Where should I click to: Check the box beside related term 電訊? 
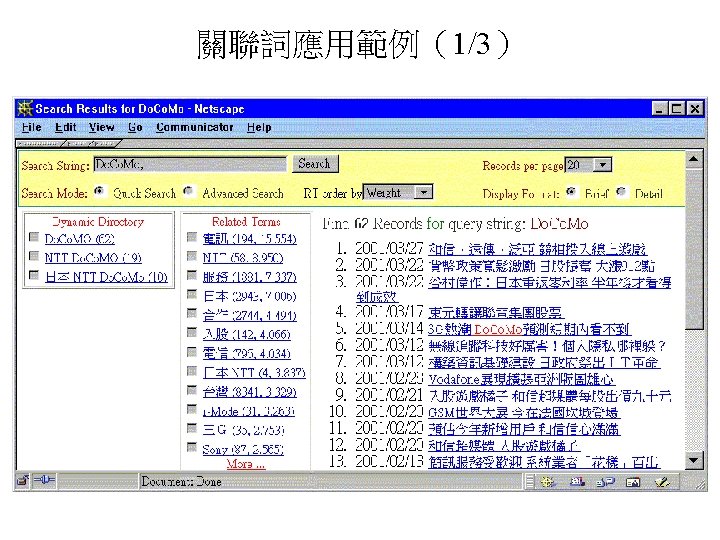192,237
